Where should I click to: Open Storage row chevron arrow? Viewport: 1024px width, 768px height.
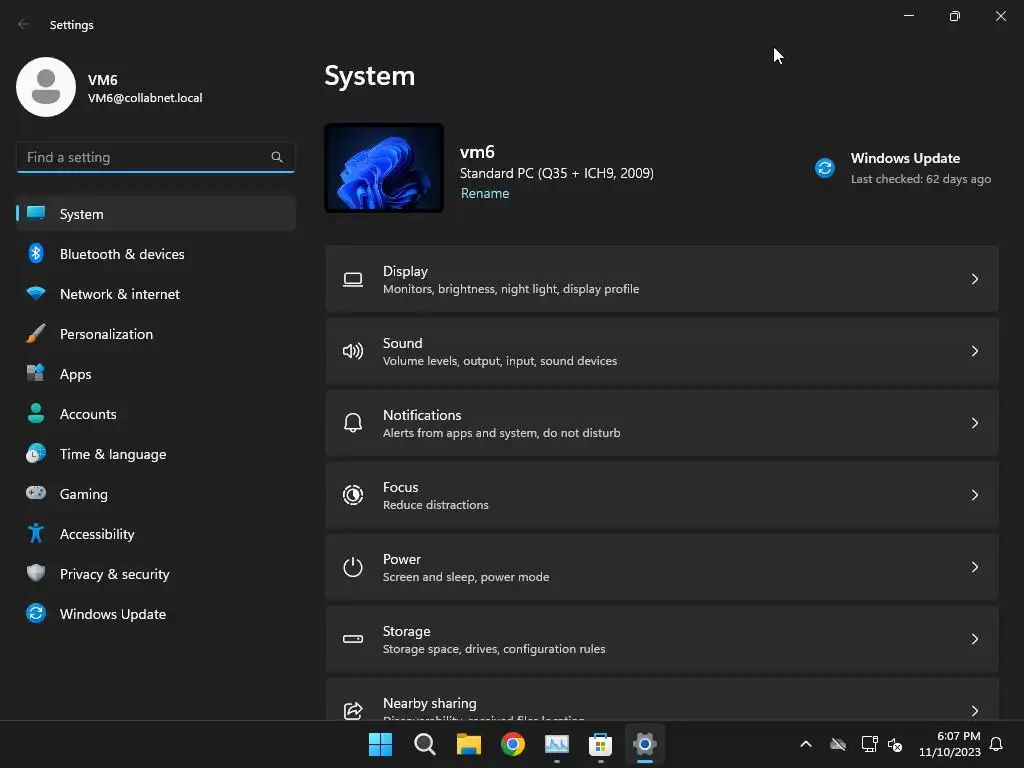[974, 638]
